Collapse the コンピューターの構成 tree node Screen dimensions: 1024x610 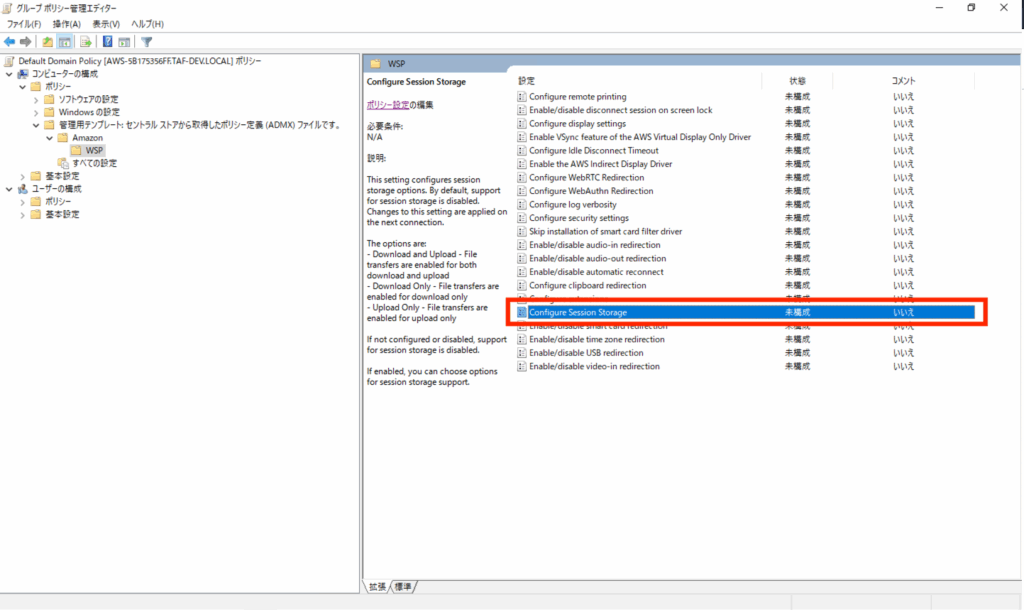[10, 74]
